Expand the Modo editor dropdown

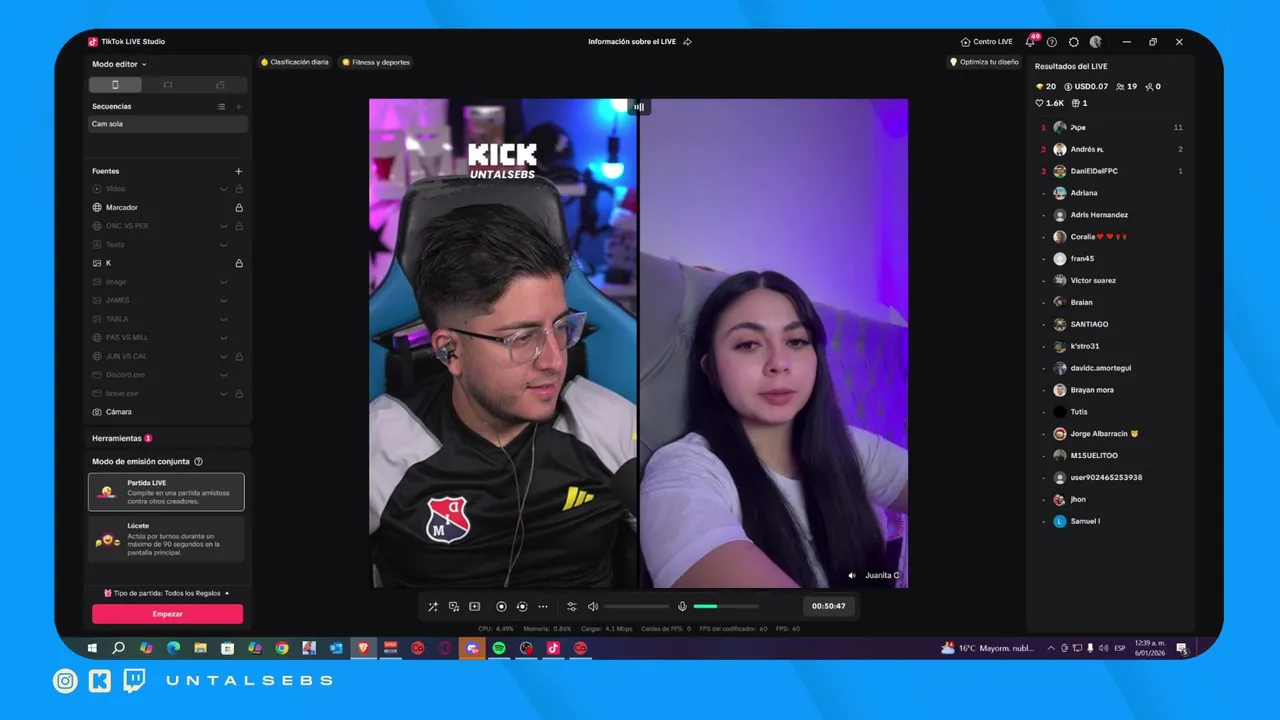click(x=119, y=64)
